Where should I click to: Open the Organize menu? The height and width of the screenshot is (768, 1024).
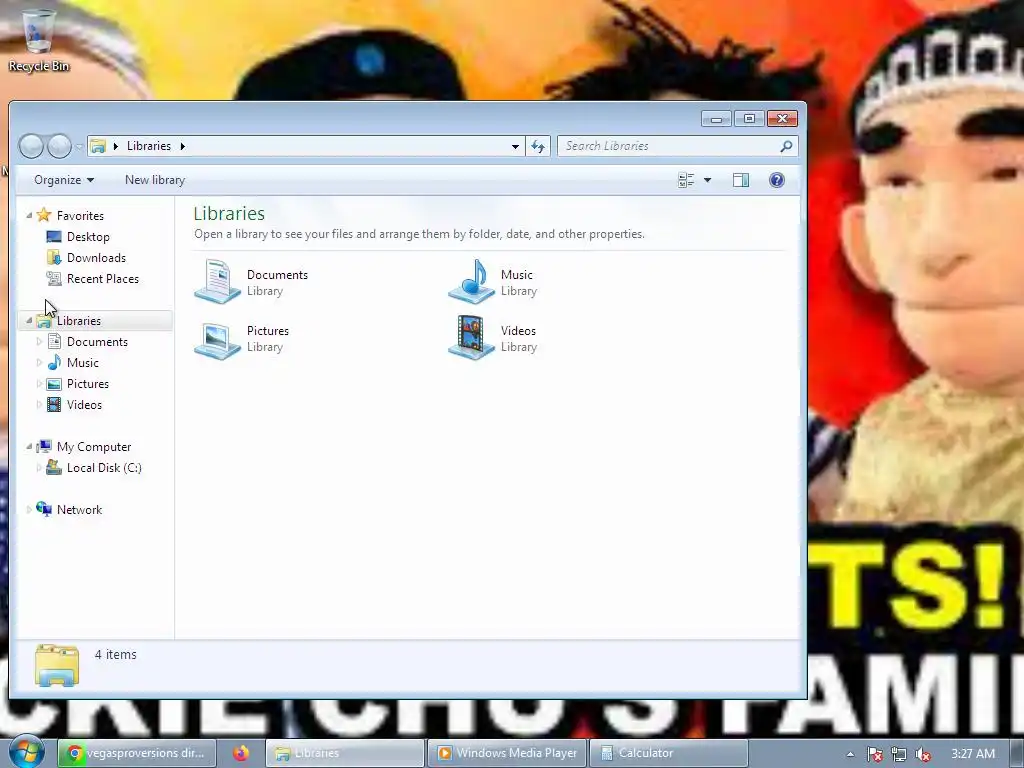point(63,180)
